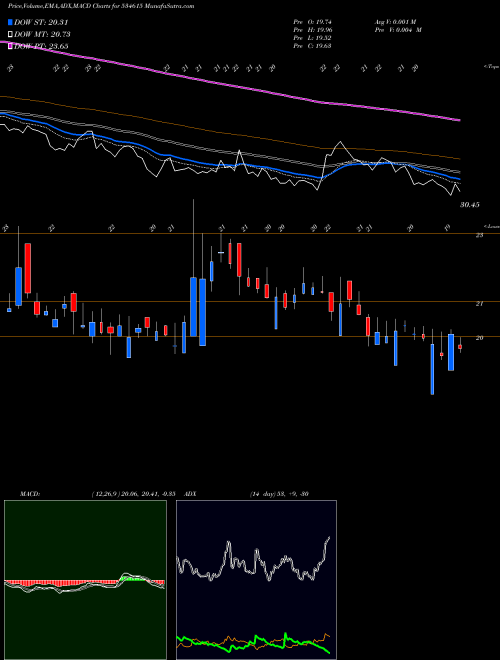This screenshot has height=660, width=500.
Task: Click the magenta DOW PT legend swatch
Action: tap(10, 46)
